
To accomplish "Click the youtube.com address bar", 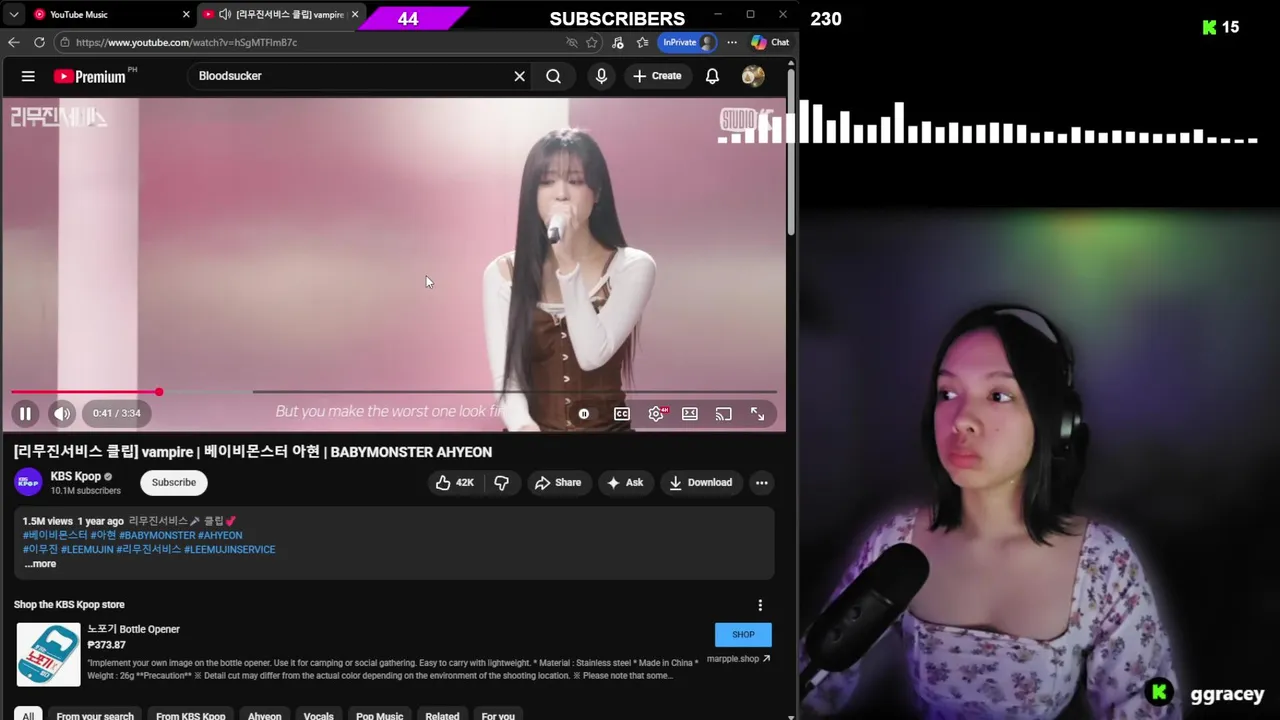I will tap(310, 42).
